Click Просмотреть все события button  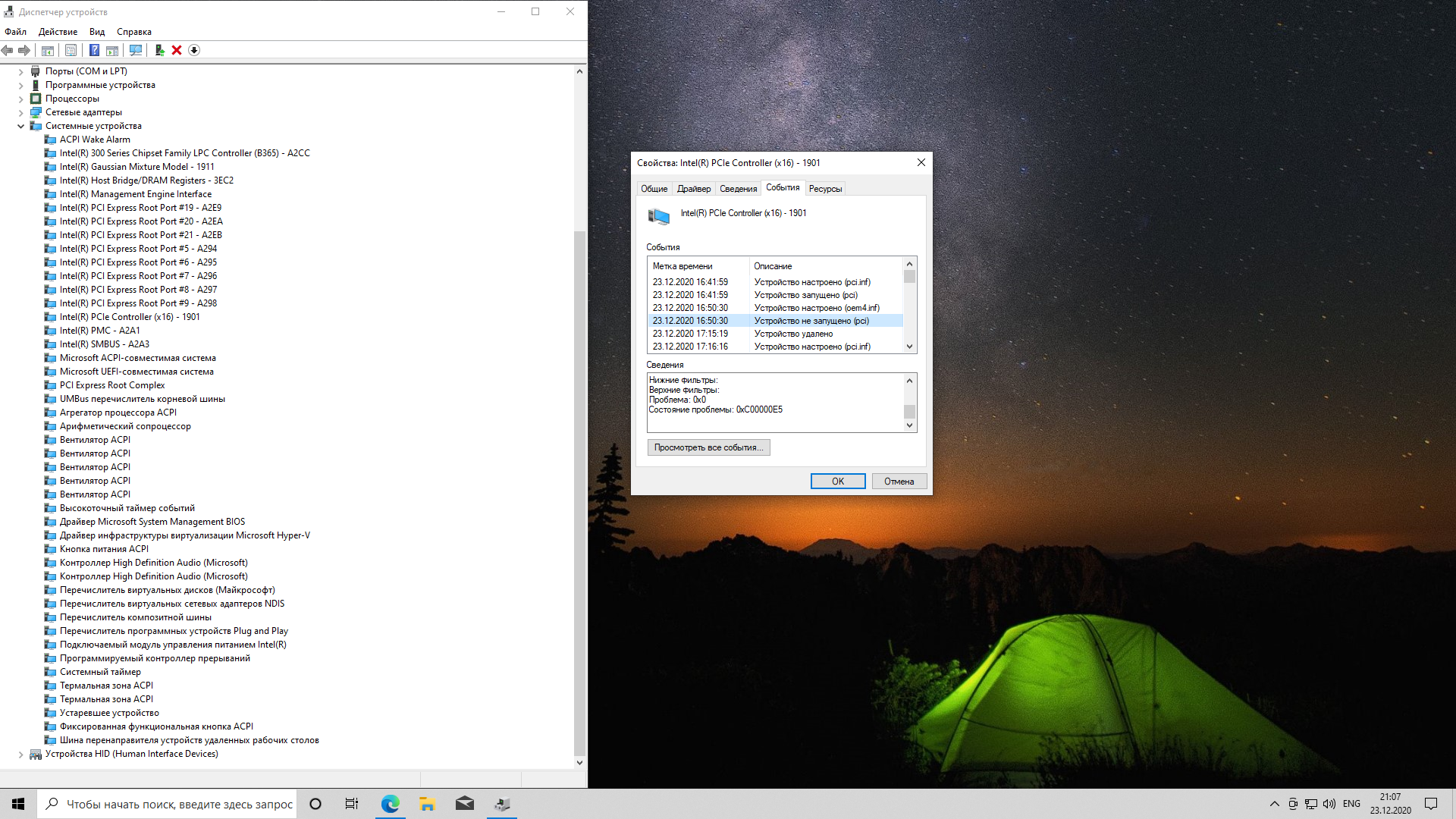[x=709, y=447]
